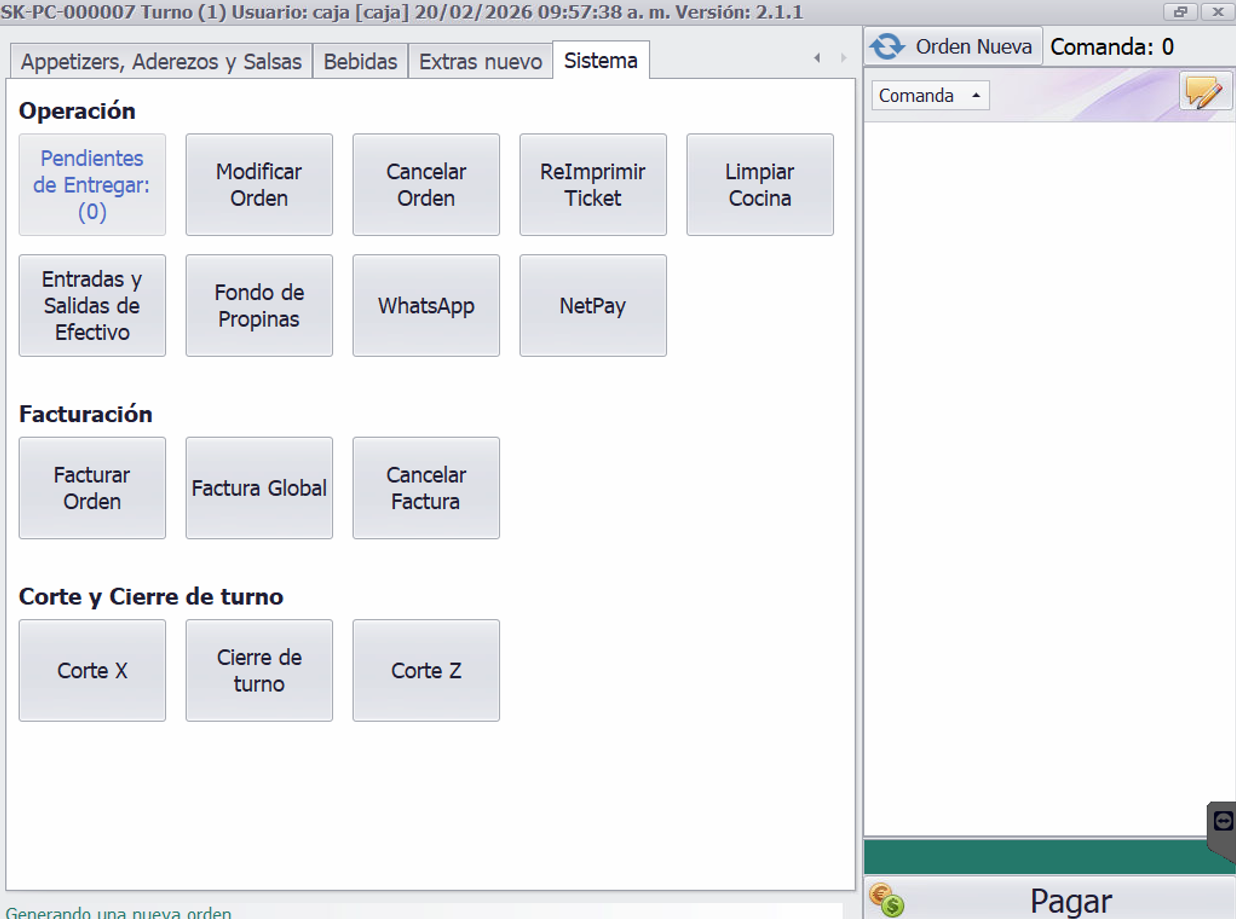The height and width of the screenshot is (919, 1236).
Task: Select the Extras nuevo tab
Action: tap(480, 61)
